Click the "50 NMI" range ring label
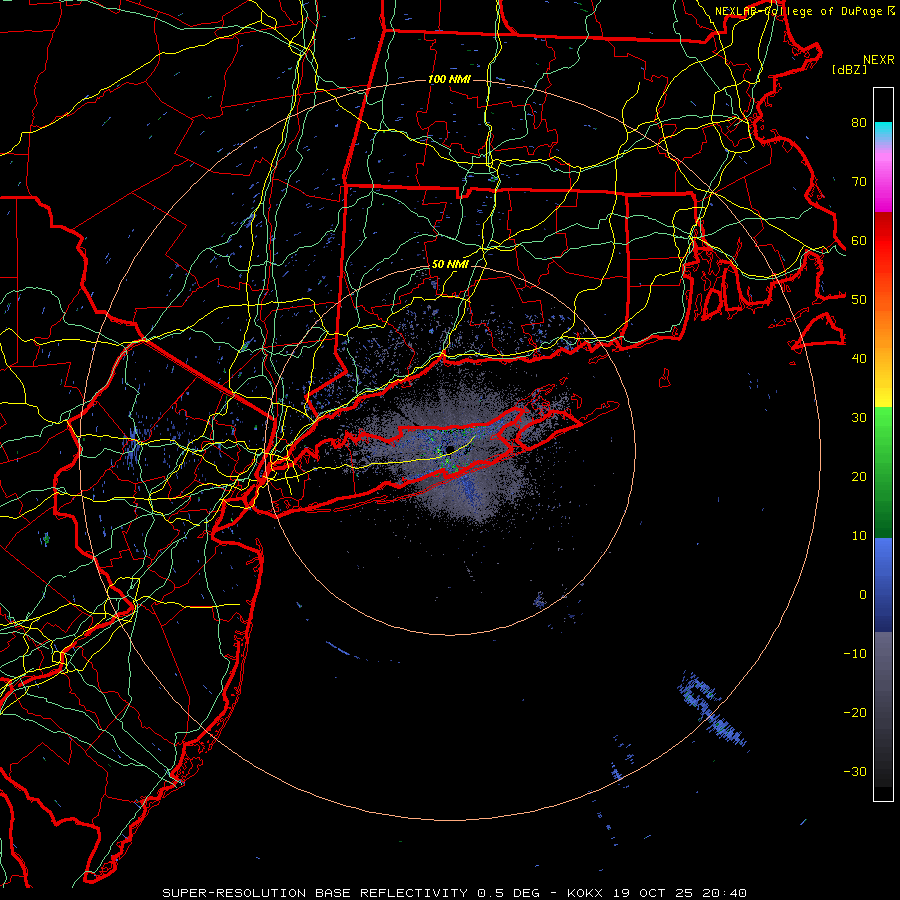Screen dimensions: 900x900 (x=450, y=264)
